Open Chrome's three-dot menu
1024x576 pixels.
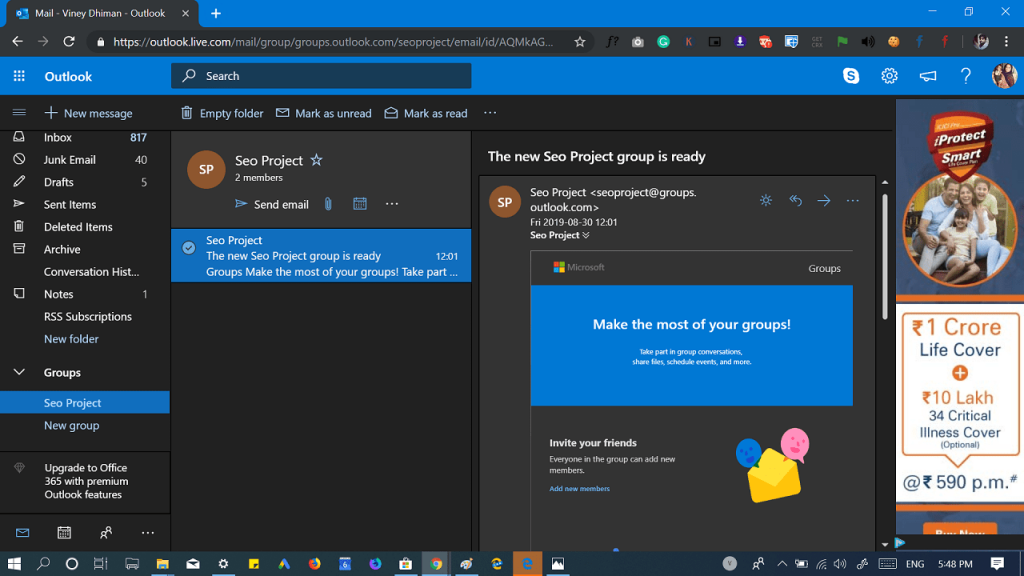coord(1006,42)
